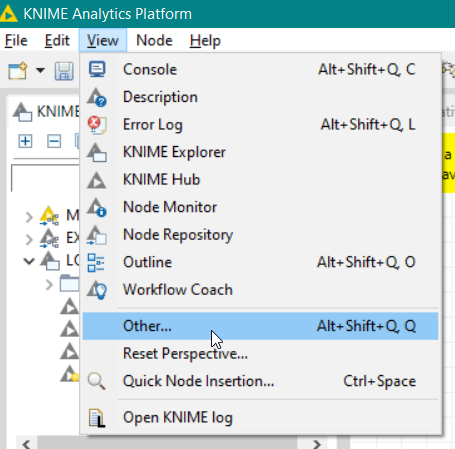Click the yellow hub mountpoint icon
Viewport: 455px width, 449px height.
click(x=49, y=216)
